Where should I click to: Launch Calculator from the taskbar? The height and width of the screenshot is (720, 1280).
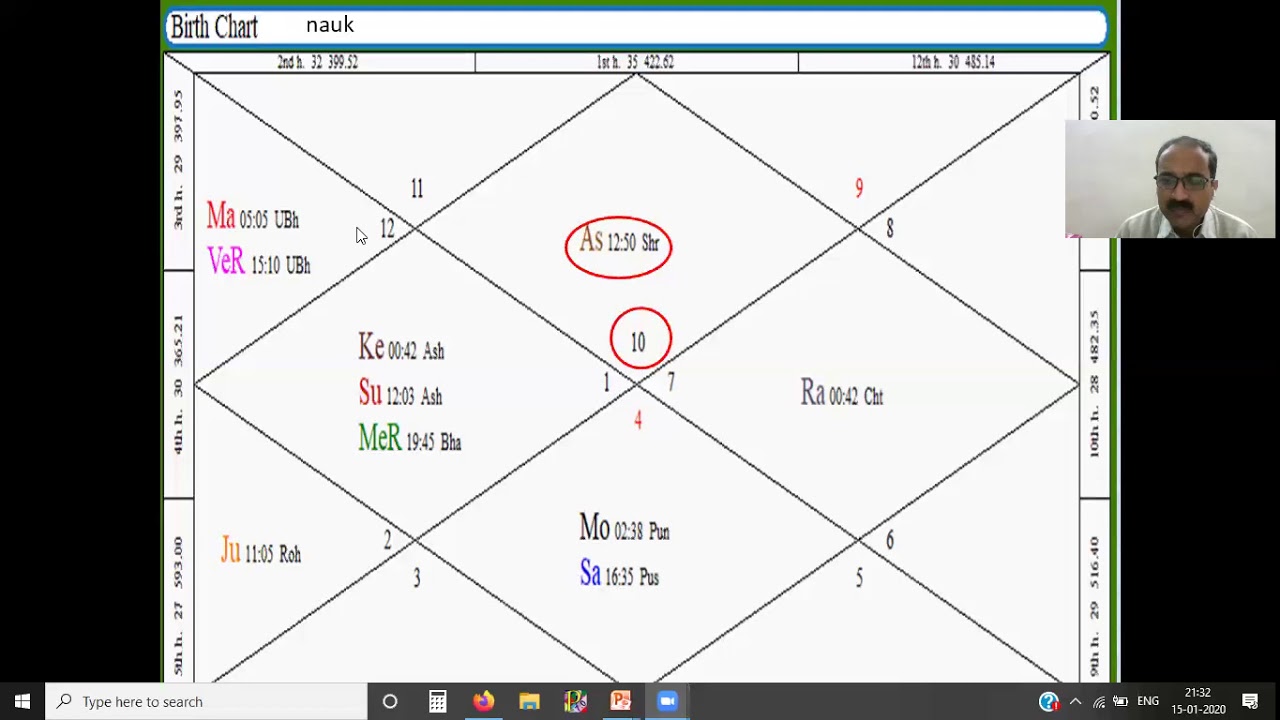[x=437, y=701]
